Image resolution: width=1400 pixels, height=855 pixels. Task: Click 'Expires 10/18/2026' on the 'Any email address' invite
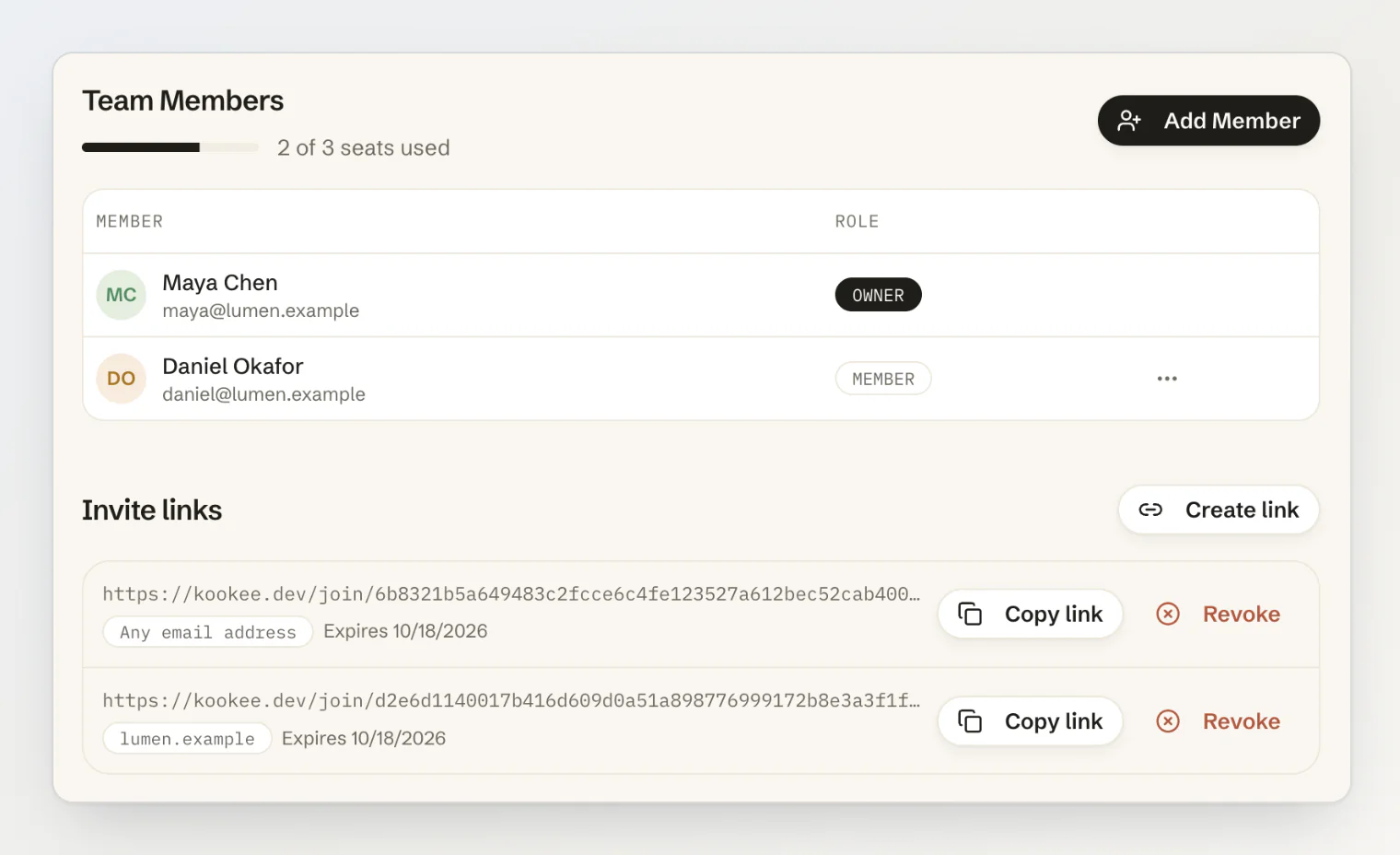click(x=405, y=631)
